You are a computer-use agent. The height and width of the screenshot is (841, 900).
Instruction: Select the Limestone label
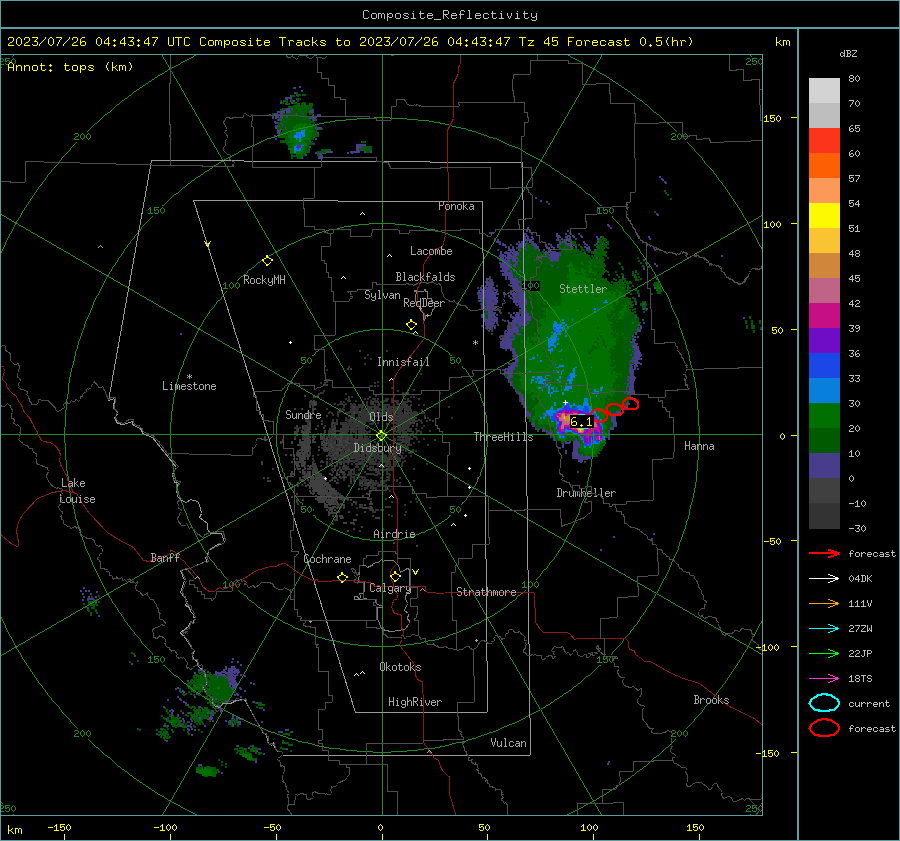click(189, 386)
